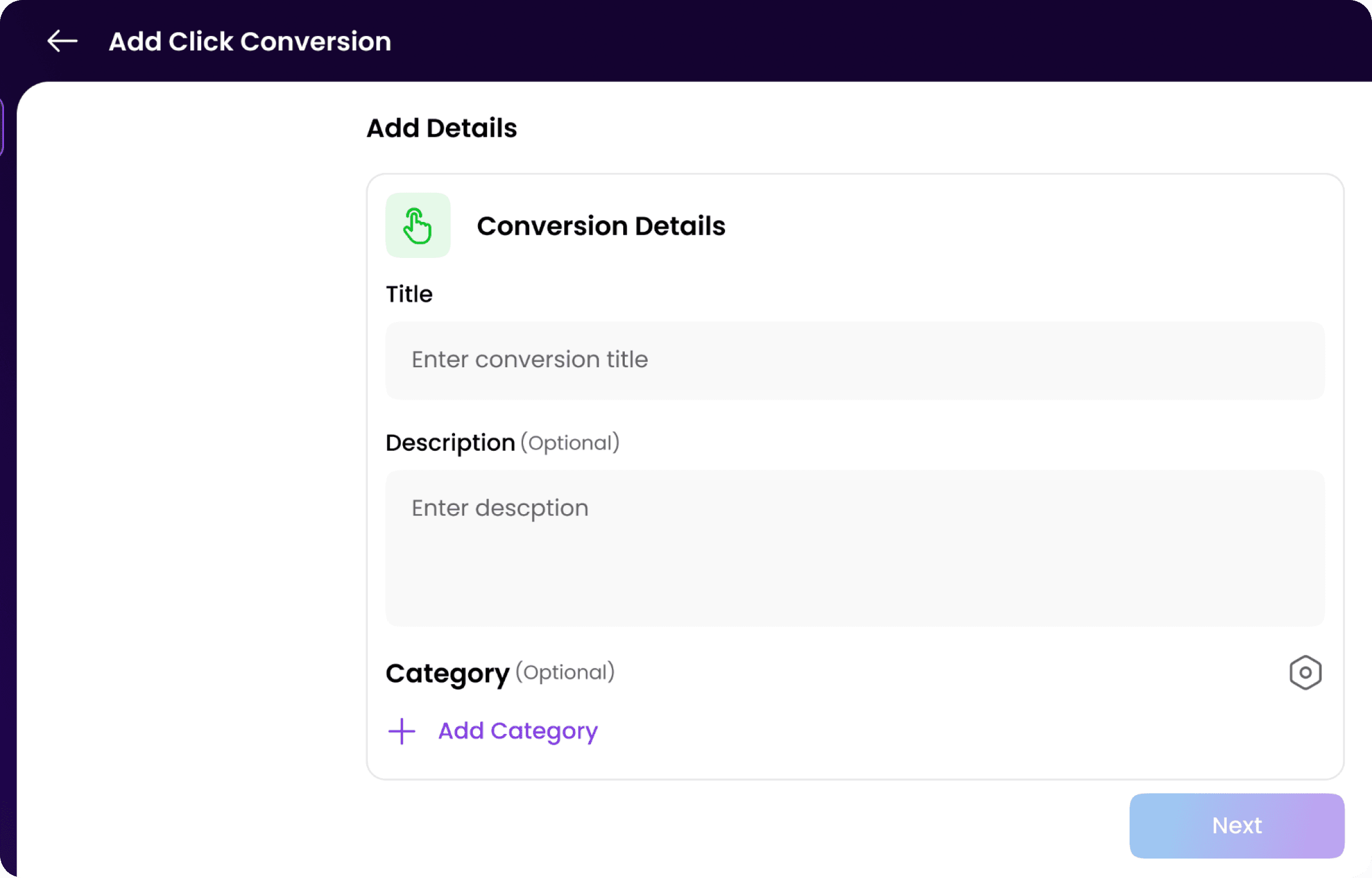The height and width of the screenshot is (878, 1372).
Task: Click the Title field label
Action: (x=409, y=295)
